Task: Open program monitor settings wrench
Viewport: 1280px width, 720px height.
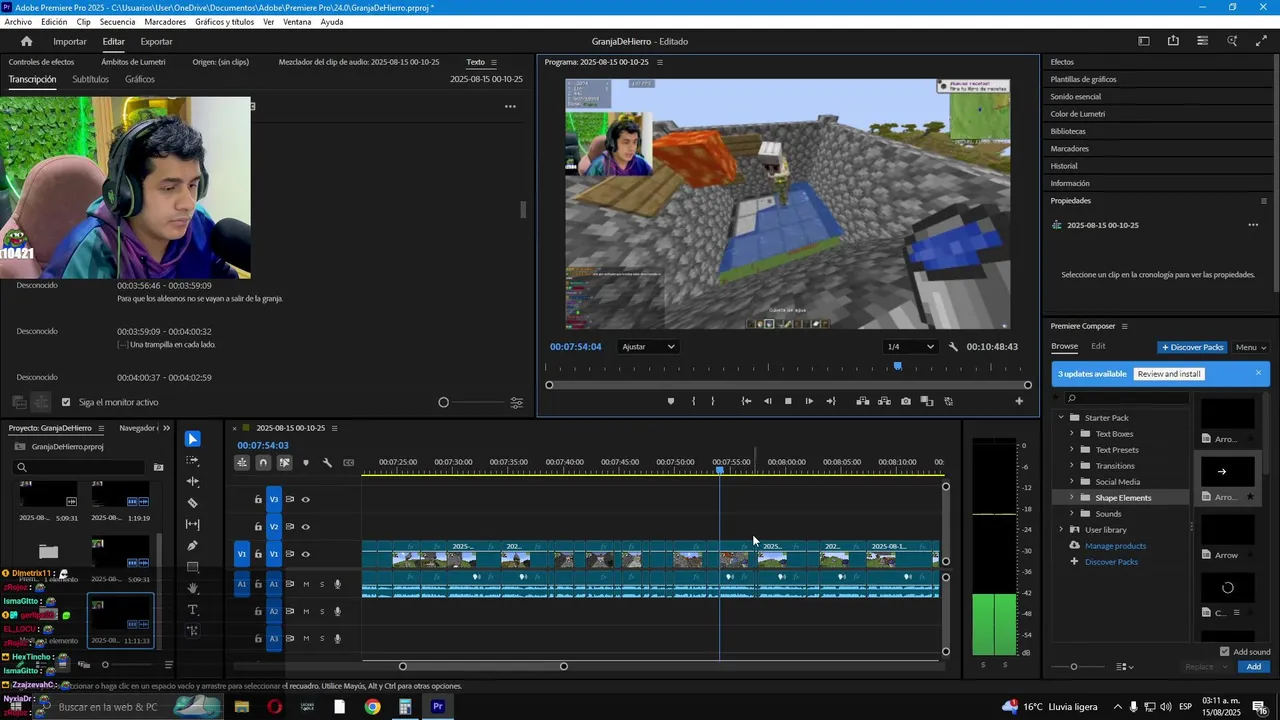Action: point(953,347)
